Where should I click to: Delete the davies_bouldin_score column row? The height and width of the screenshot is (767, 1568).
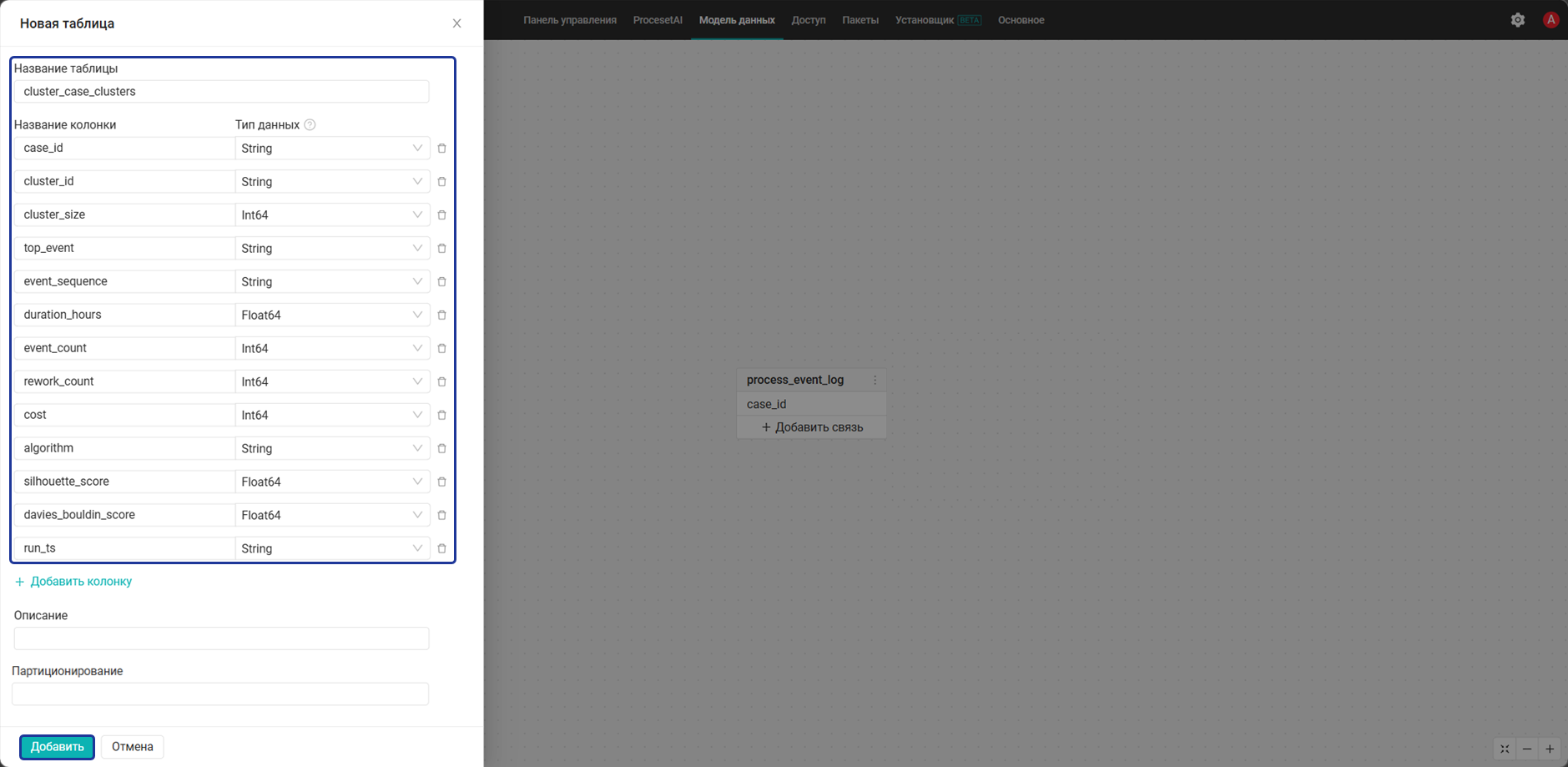click(441, 516)
